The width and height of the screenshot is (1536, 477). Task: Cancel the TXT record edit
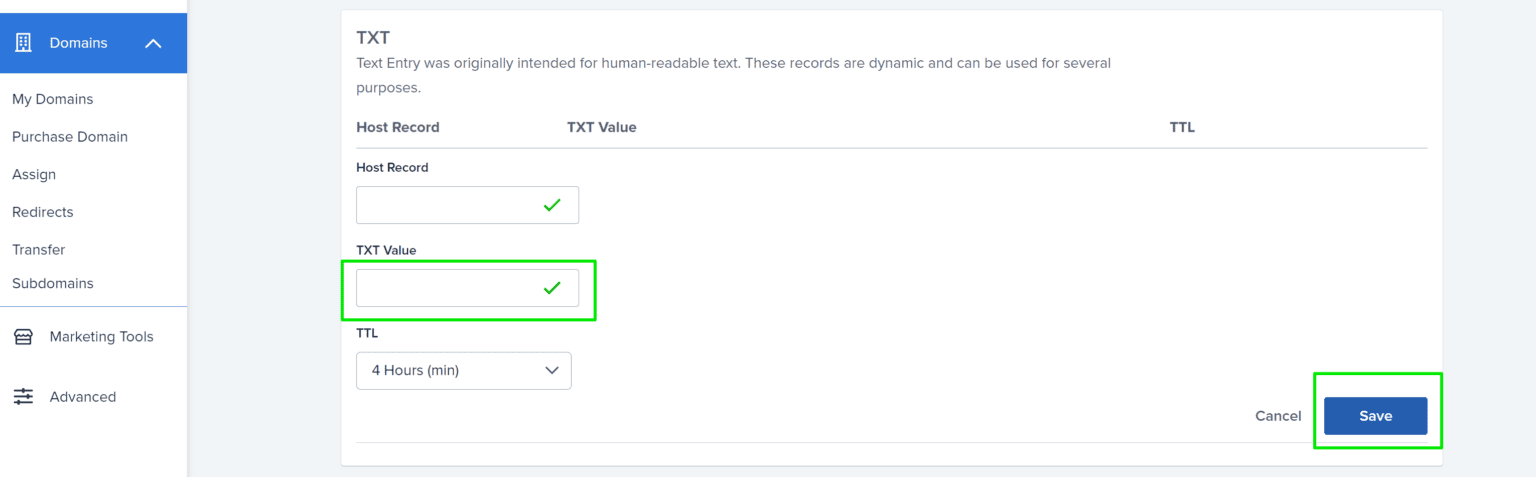pyautogui.click(x=1278, y=416)
